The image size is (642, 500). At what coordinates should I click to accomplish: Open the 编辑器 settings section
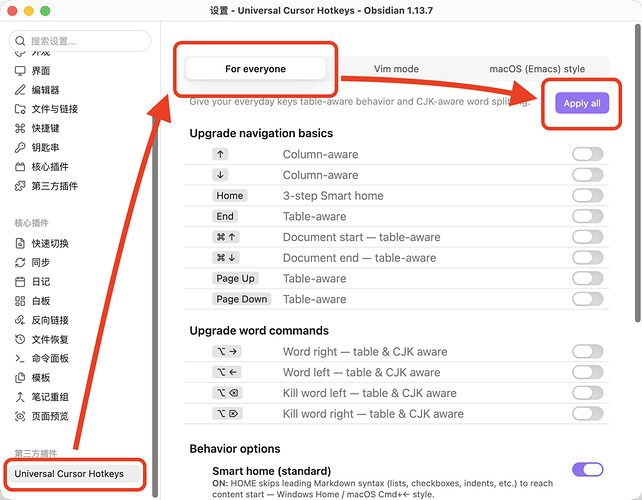45,90
